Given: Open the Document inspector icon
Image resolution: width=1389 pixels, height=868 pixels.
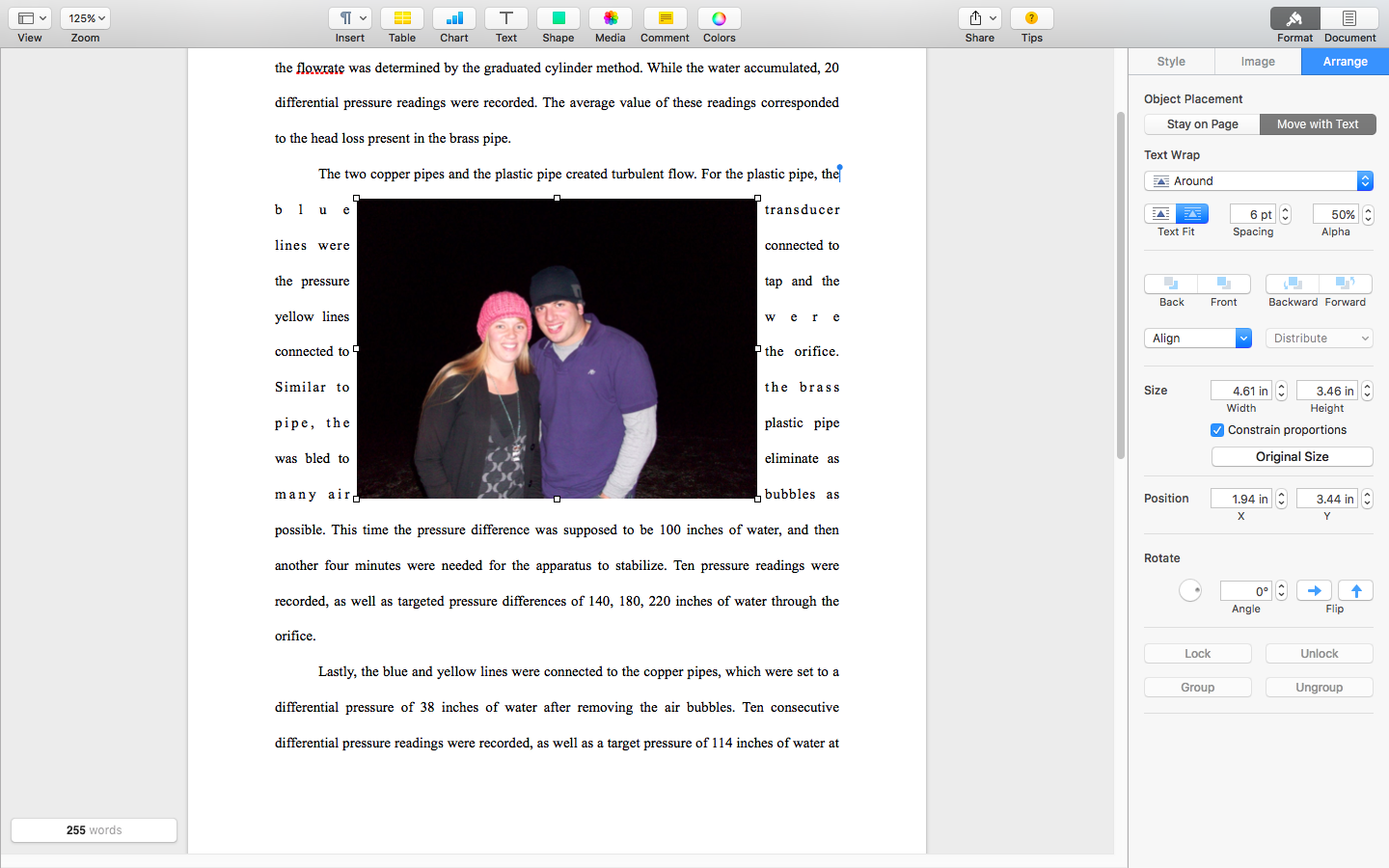Looking at the screenshot, I should pos(1349,18).
